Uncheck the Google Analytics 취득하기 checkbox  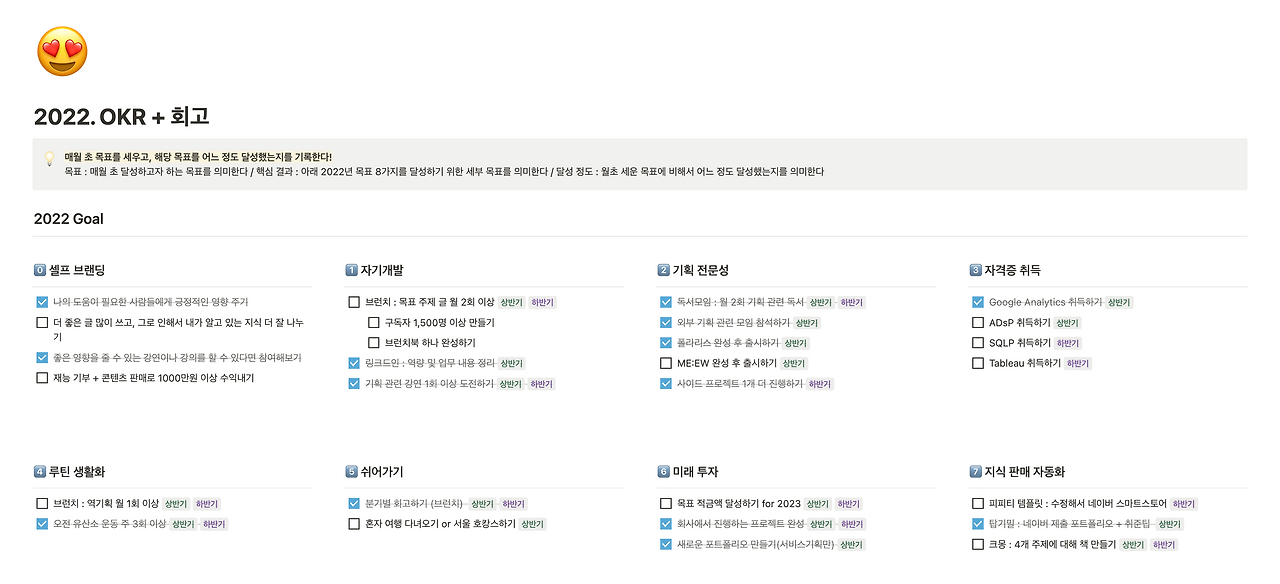(977, 301)
